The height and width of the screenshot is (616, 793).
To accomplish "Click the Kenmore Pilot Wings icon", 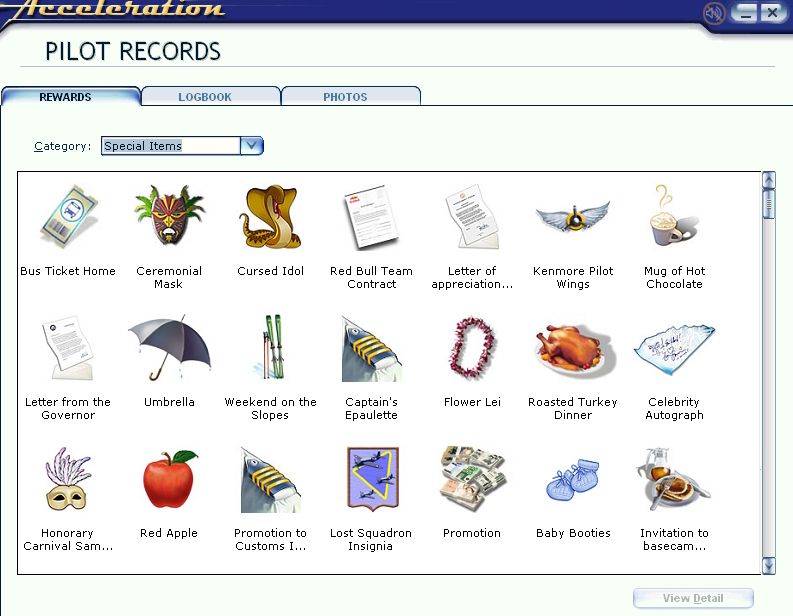I will pos(573,216).
